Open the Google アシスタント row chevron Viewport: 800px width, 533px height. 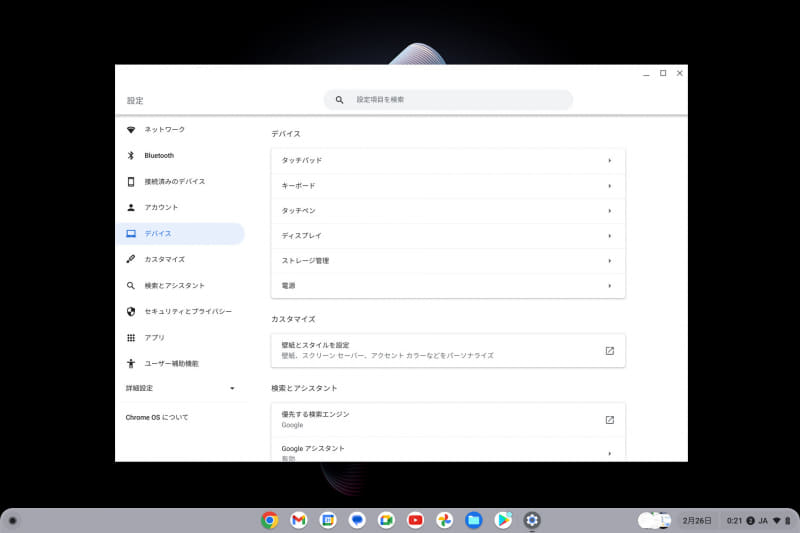point(609,453)
